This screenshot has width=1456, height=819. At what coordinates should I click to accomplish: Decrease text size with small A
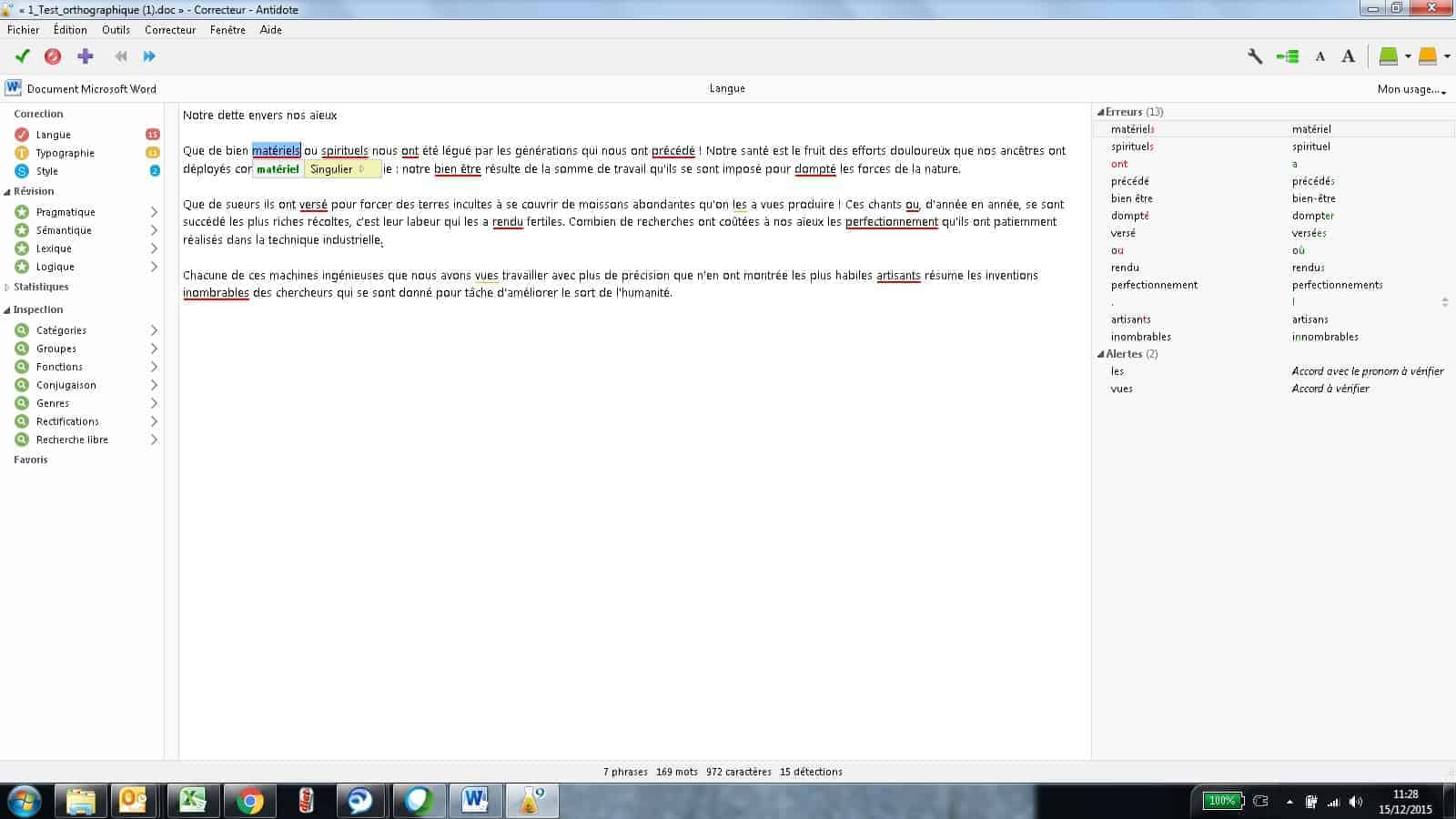point(1319,56)
